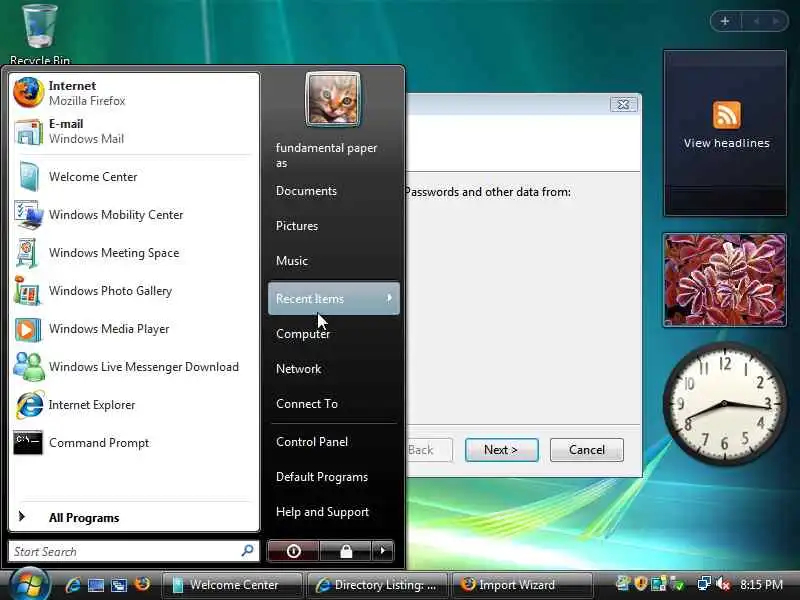Click the sidebar add gadget plus button
800x600 pixels.
pyautogui.click(x=724, y=21)
